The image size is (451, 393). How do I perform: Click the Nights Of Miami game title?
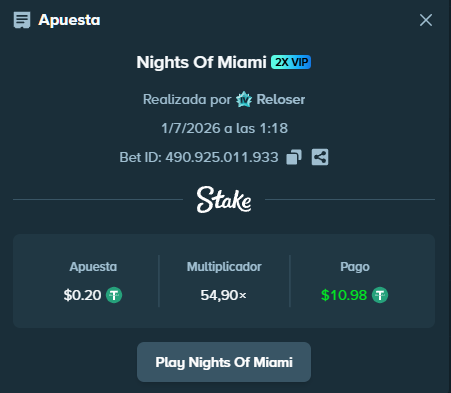tap(201, 62)
